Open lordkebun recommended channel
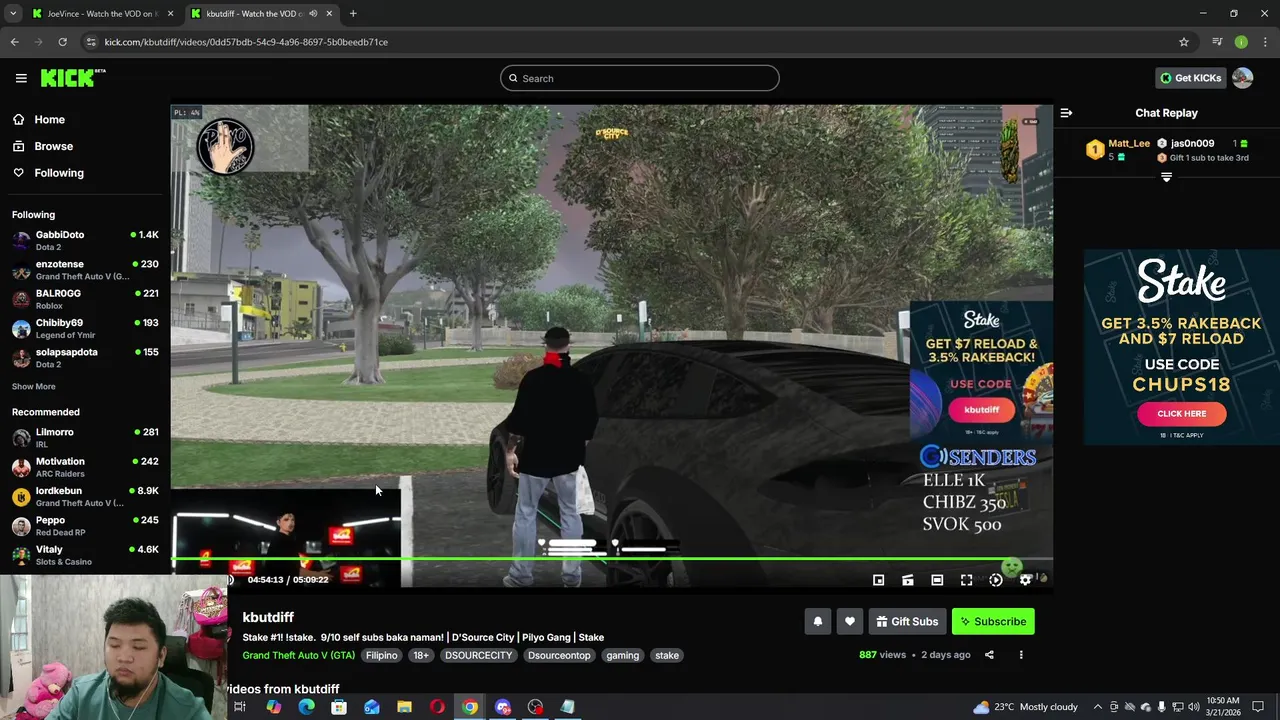The width and height of the screenshot is (1280, 720). point(85,496)
